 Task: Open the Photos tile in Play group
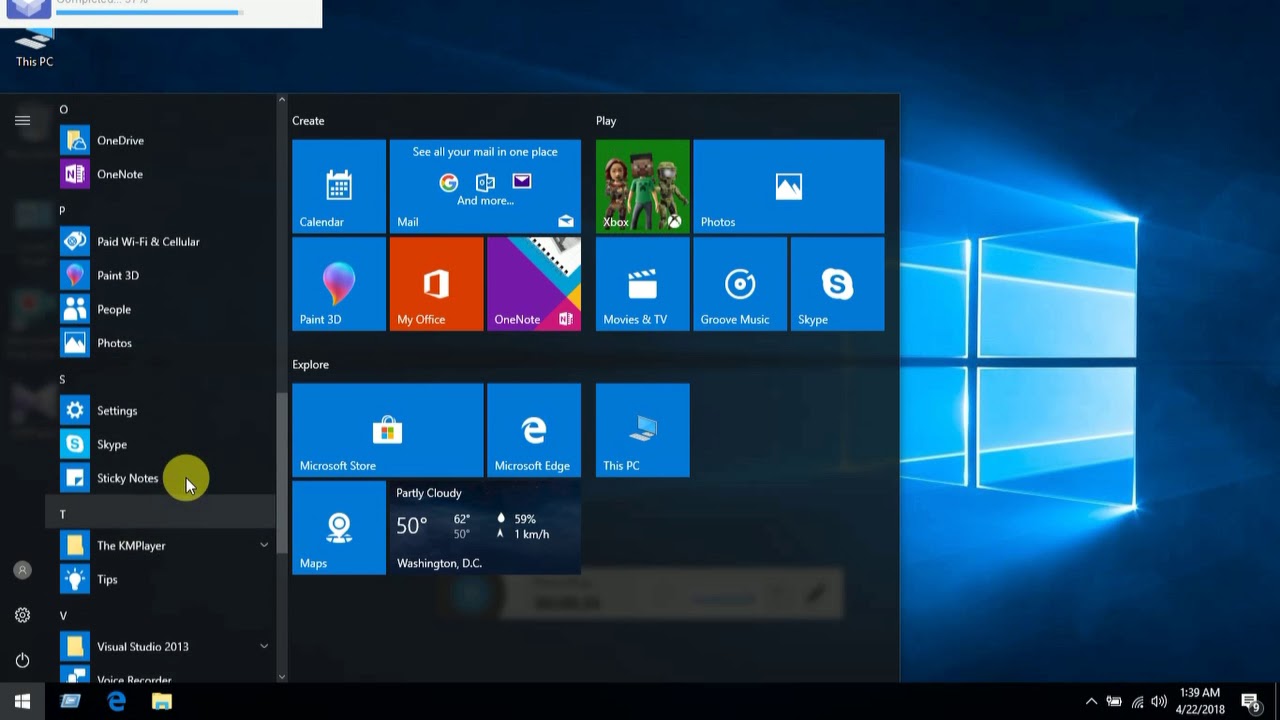[x=788, y=186]
